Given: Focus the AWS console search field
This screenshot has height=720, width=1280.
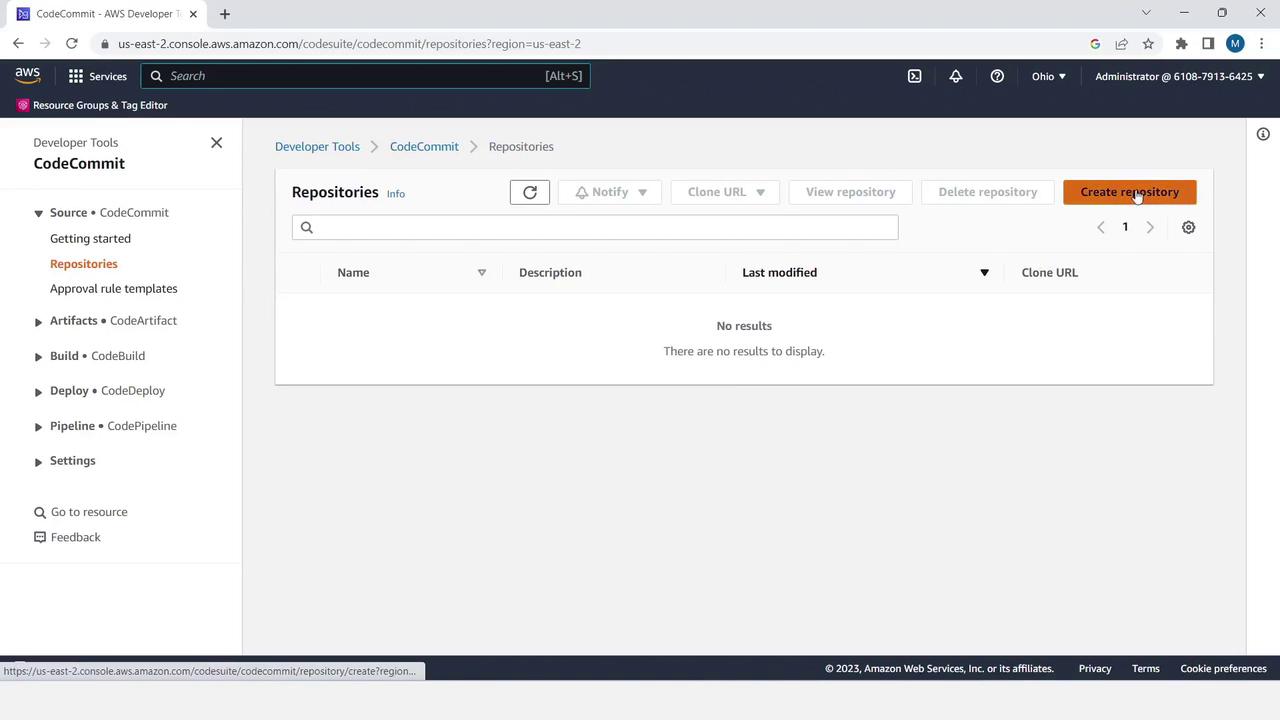Looking at the screenshot, I should point(366,76).
